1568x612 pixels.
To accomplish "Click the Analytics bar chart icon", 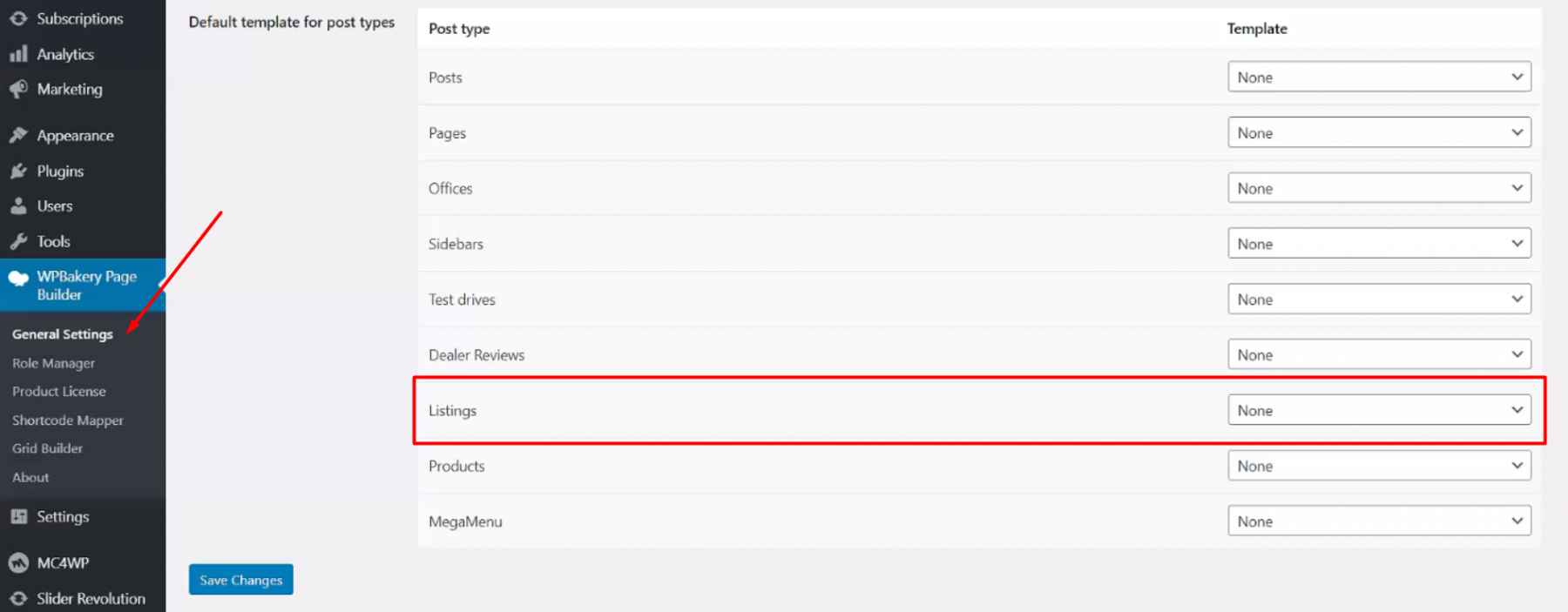I will point(18,54).
